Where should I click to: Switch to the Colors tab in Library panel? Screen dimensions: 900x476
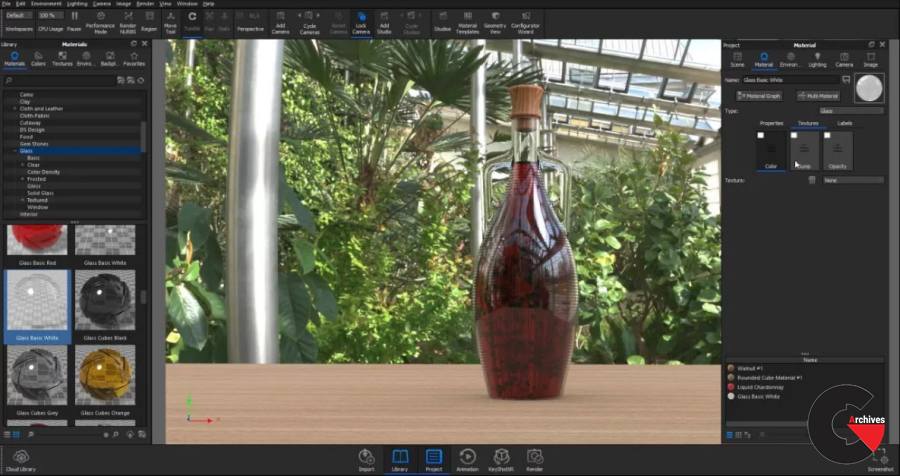(38, 59)
